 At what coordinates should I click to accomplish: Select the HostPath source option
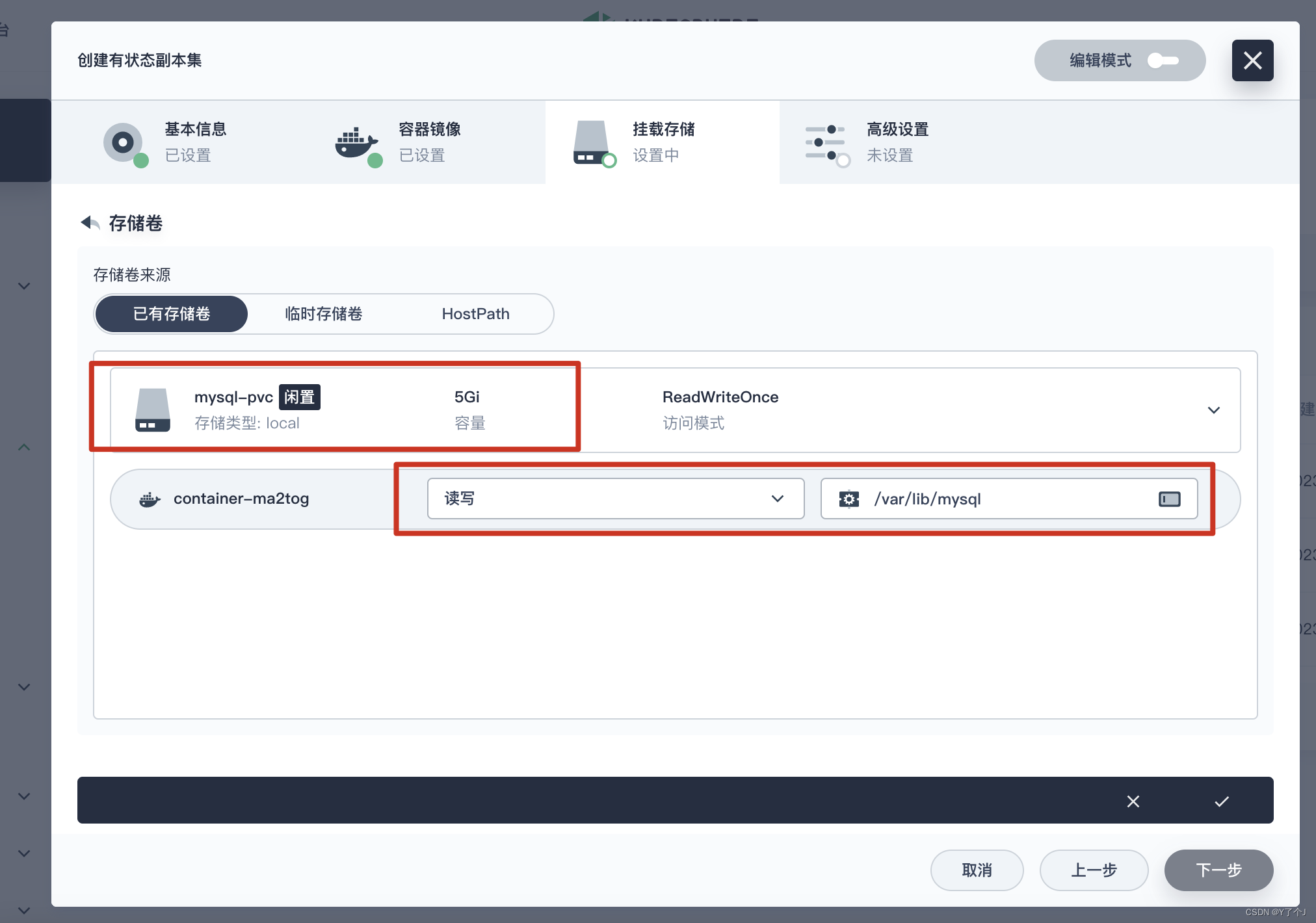point(476,314)
